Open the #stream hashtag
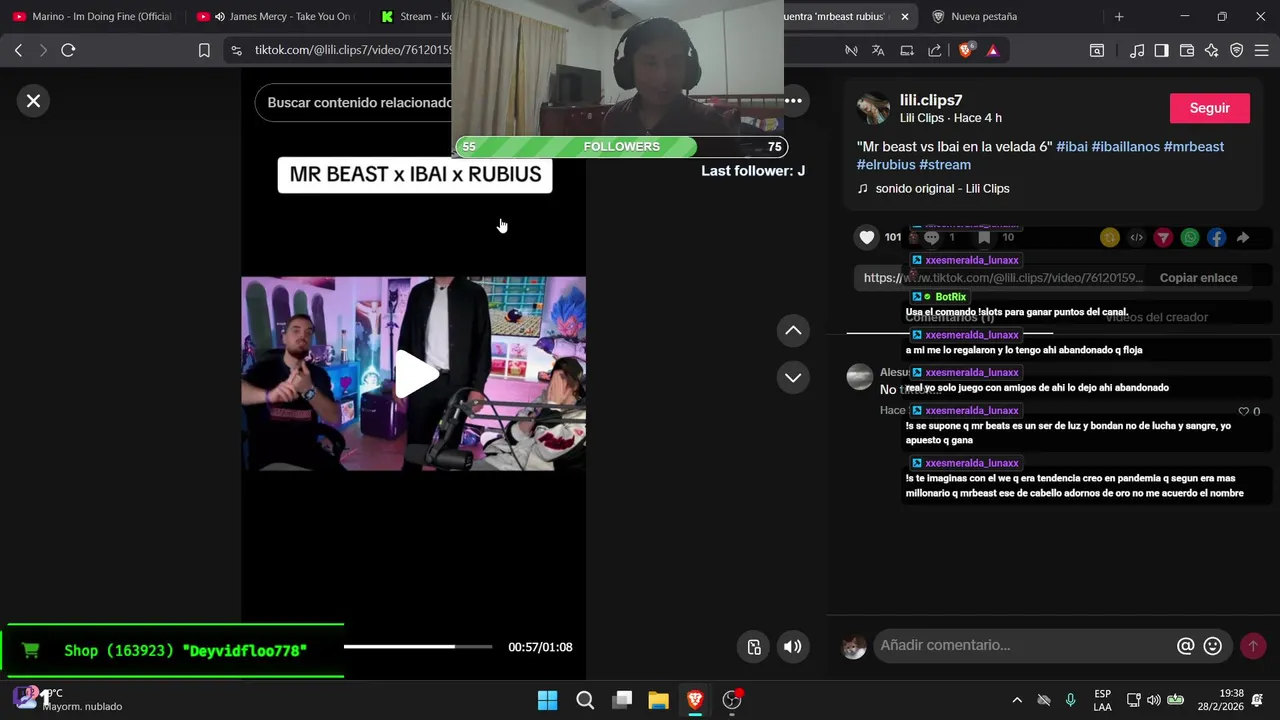1280x720 pixels. tap(945, 165)
